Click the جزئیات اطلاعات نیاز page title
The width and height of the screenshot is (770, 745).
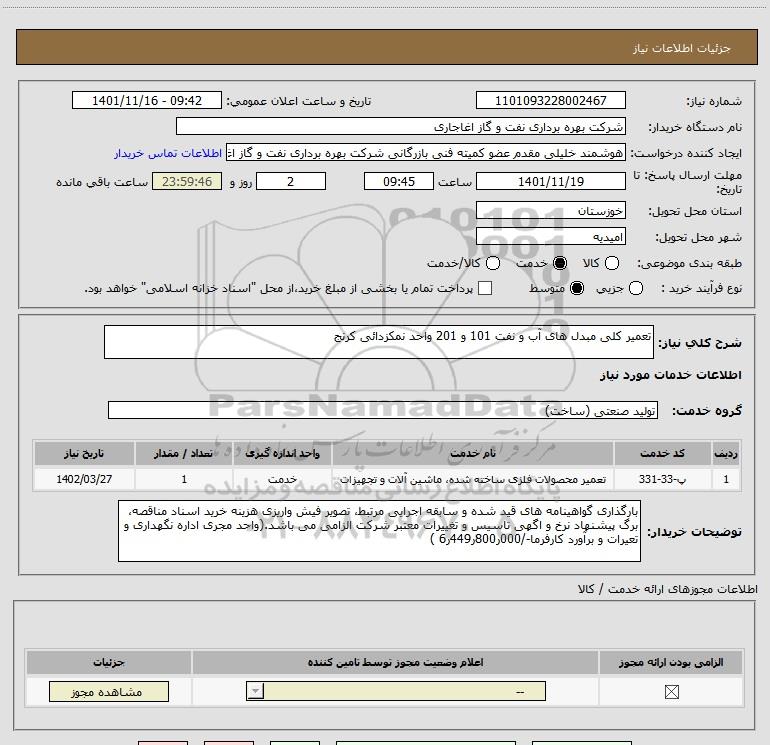click(x=682, y=48)
